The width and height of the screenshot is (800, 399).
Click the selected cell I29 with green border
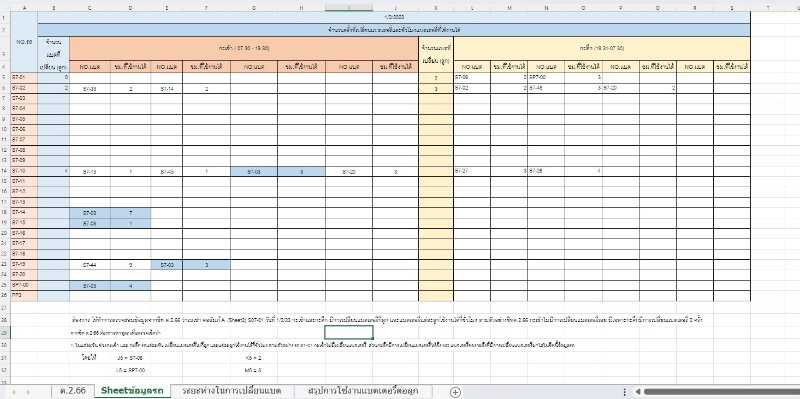pos(349,333)
